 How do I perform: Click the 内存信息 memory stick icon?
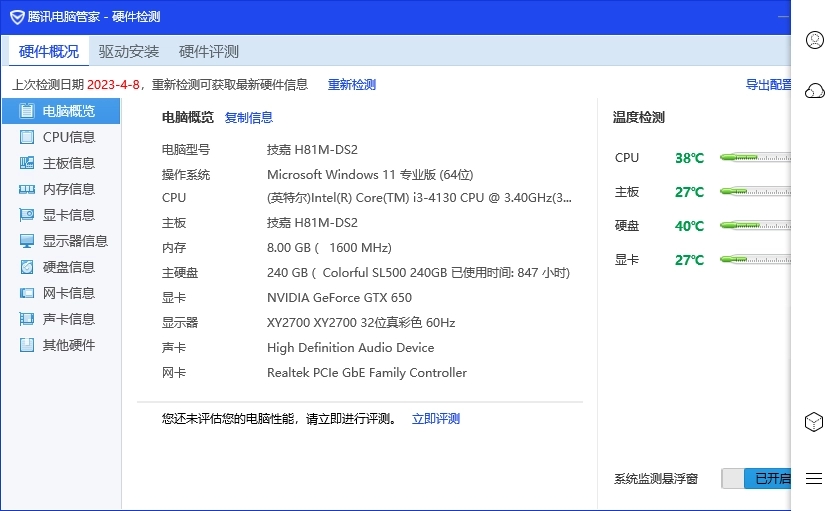26,189
